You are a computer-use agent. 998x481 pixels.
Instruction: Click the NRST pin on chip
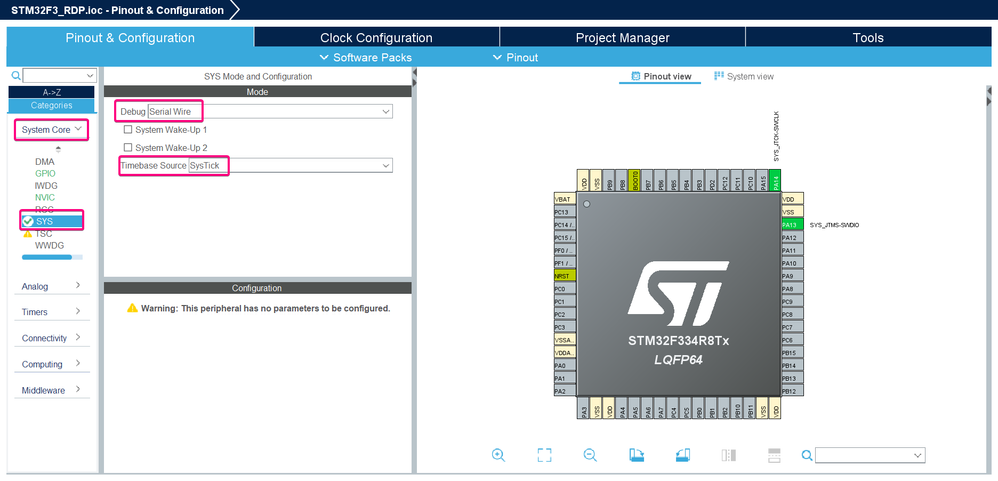(565, 275)
